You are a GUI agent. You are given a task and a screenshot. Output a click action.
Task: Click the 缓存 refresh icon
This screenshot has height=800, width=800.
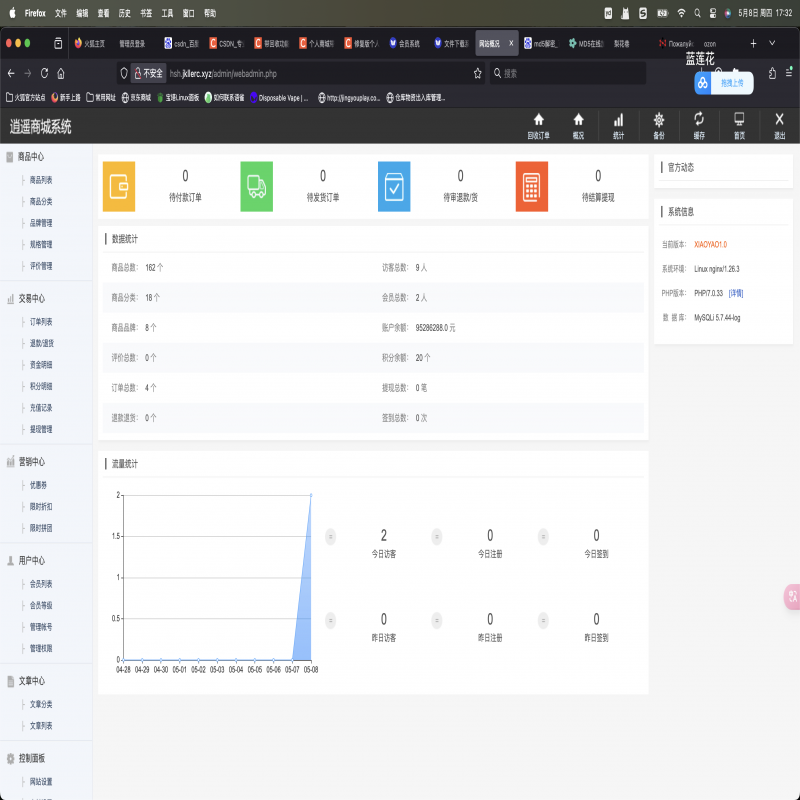point(699,119)
